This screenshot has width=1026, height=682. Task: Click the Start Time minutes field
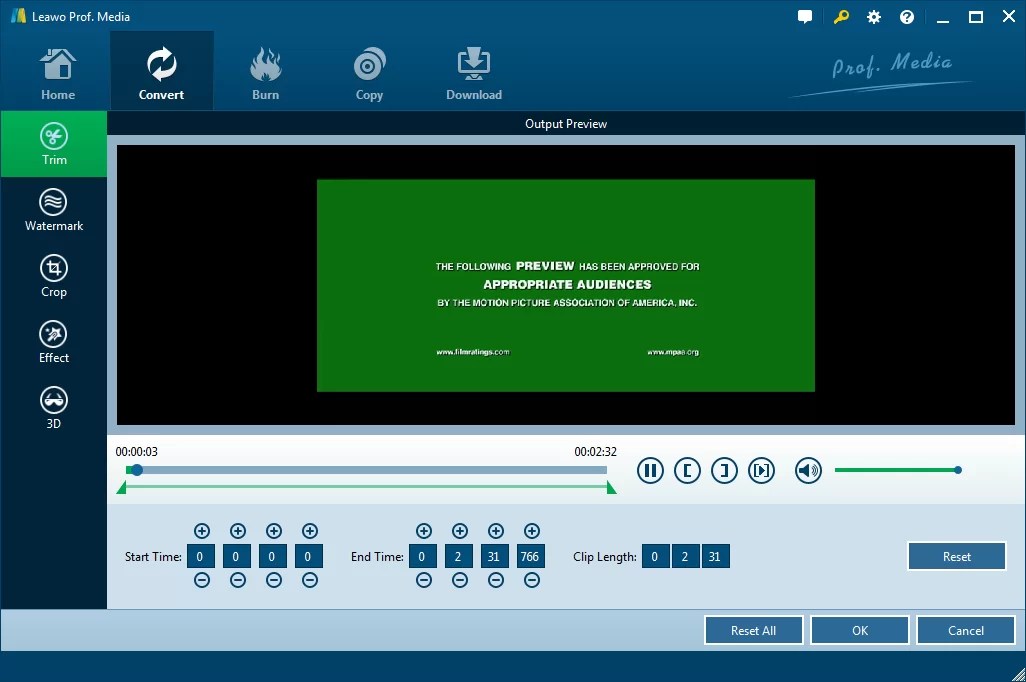coord(237,556)
